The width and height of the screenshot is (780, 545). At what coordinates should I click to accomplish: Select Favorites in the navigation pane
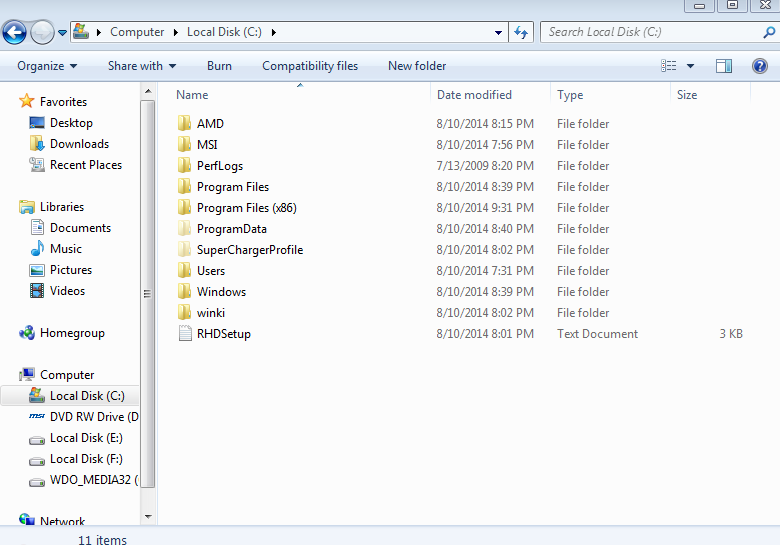click(x=63, y=101)
